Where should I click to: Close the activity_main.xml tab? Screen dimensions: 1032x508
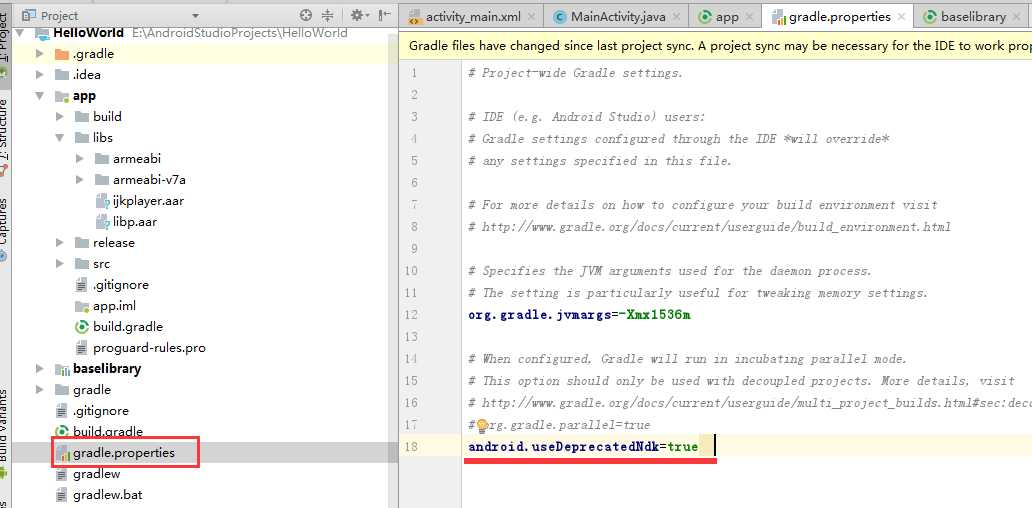click(x=531, y=17)
